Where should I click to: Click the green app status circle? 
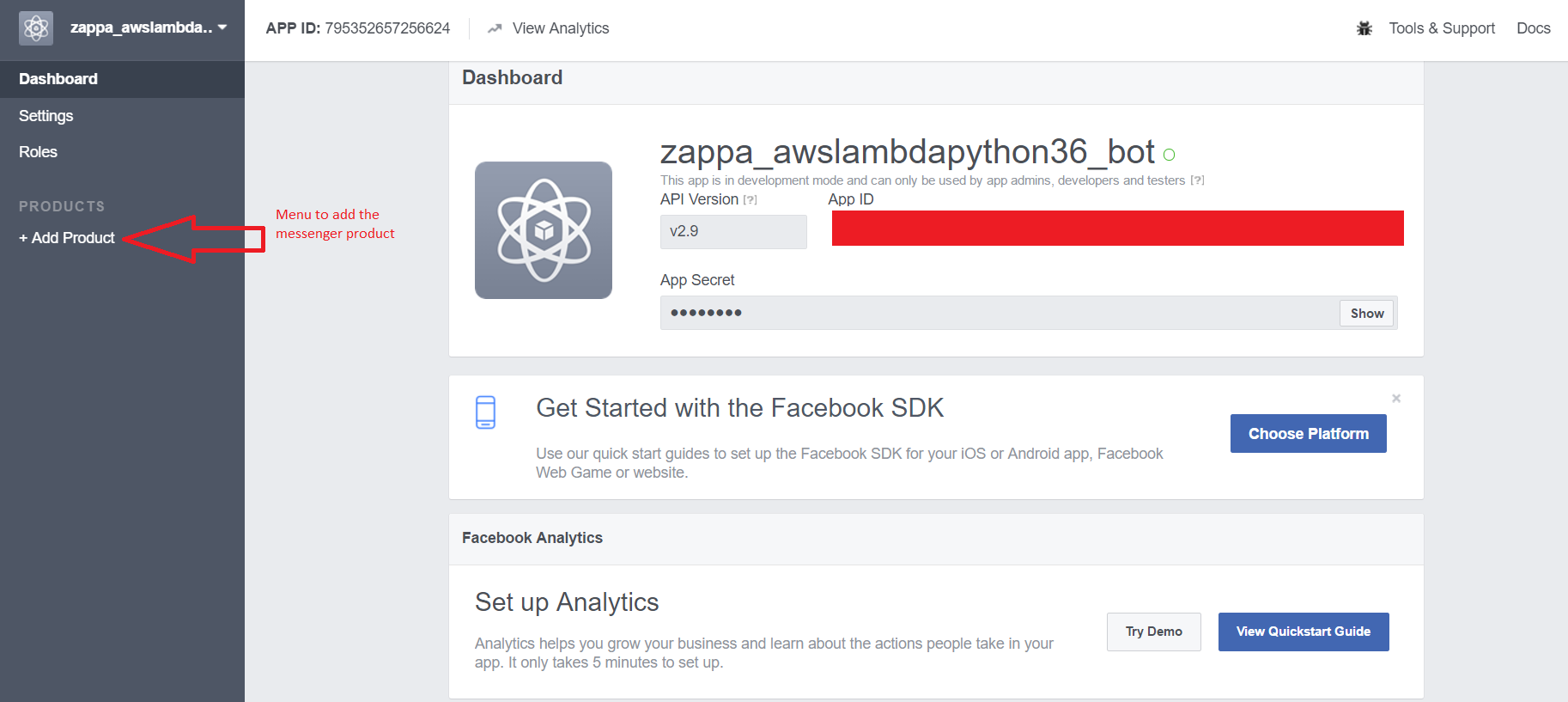pos(1169,155)
